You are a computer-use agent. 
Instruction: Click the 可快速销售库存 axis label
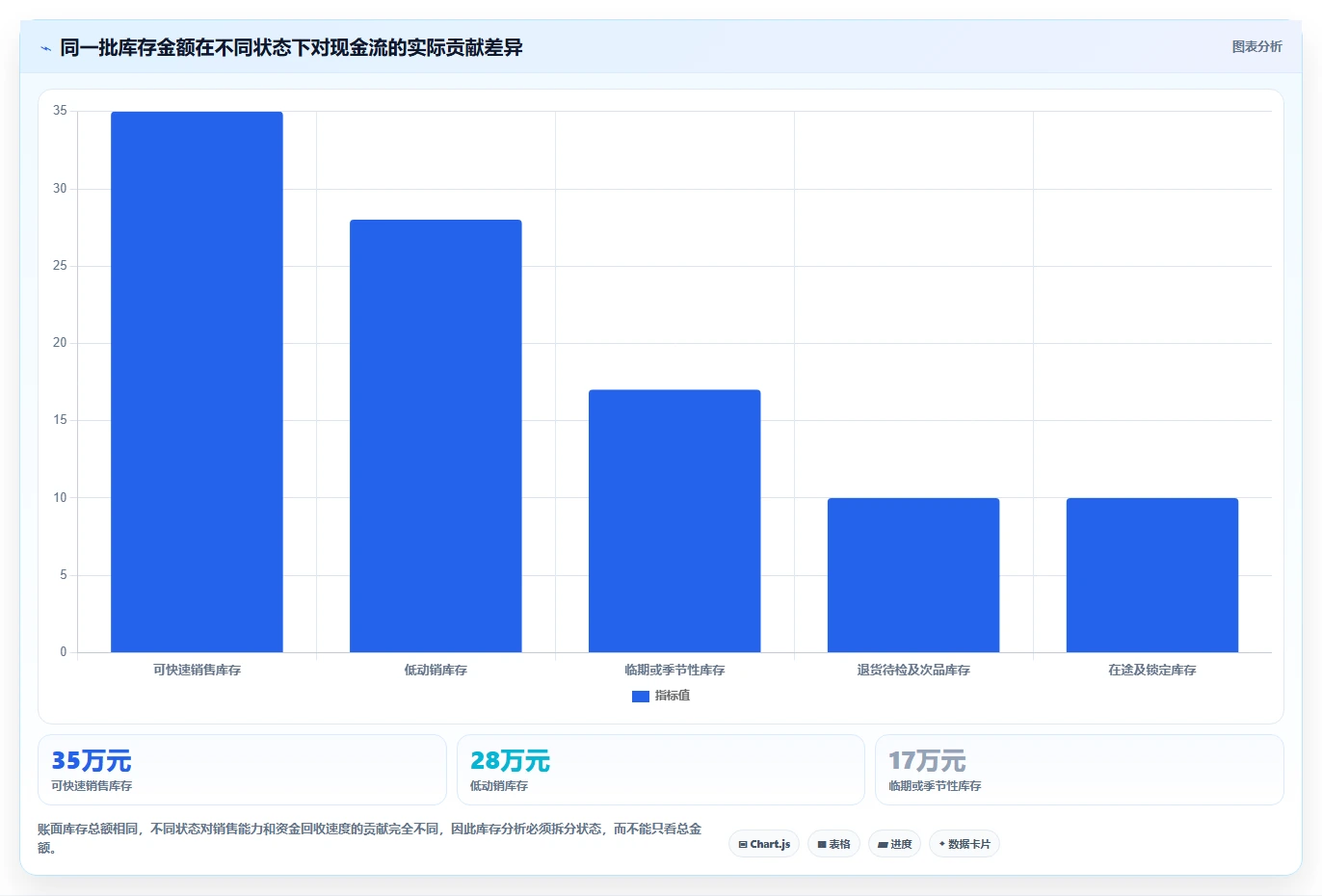point(197,670)
